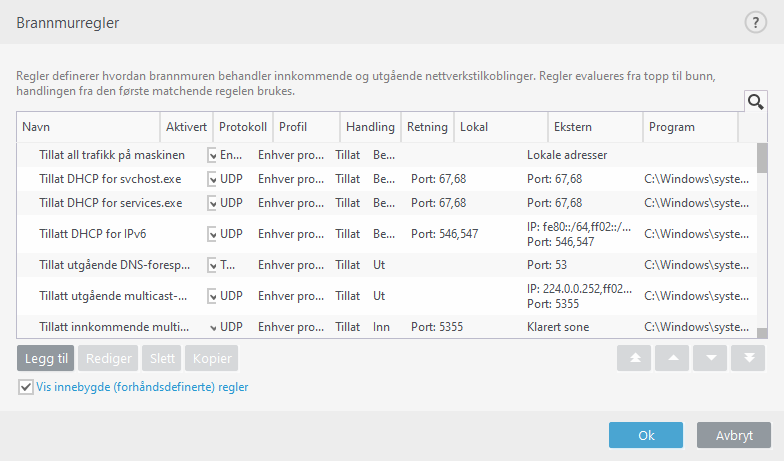Select rule Tillat DHCP for svchost.exe
The height and width of the screenshot is (461, 784).
pos(387,179)
